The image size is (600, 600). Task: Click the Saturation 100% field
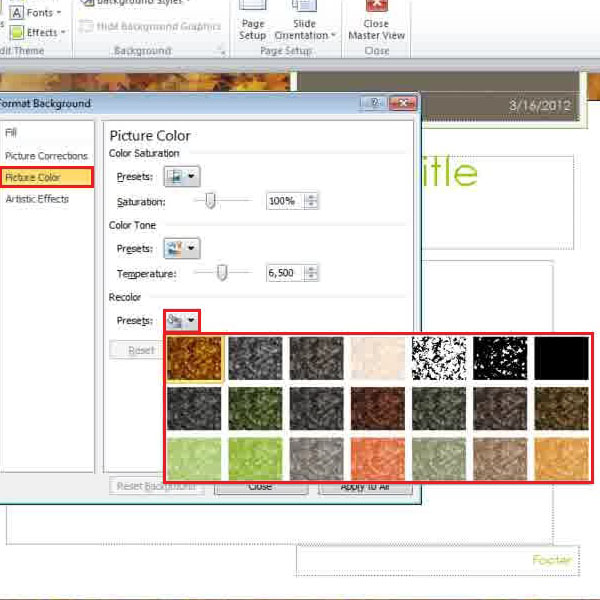point(285,201)
